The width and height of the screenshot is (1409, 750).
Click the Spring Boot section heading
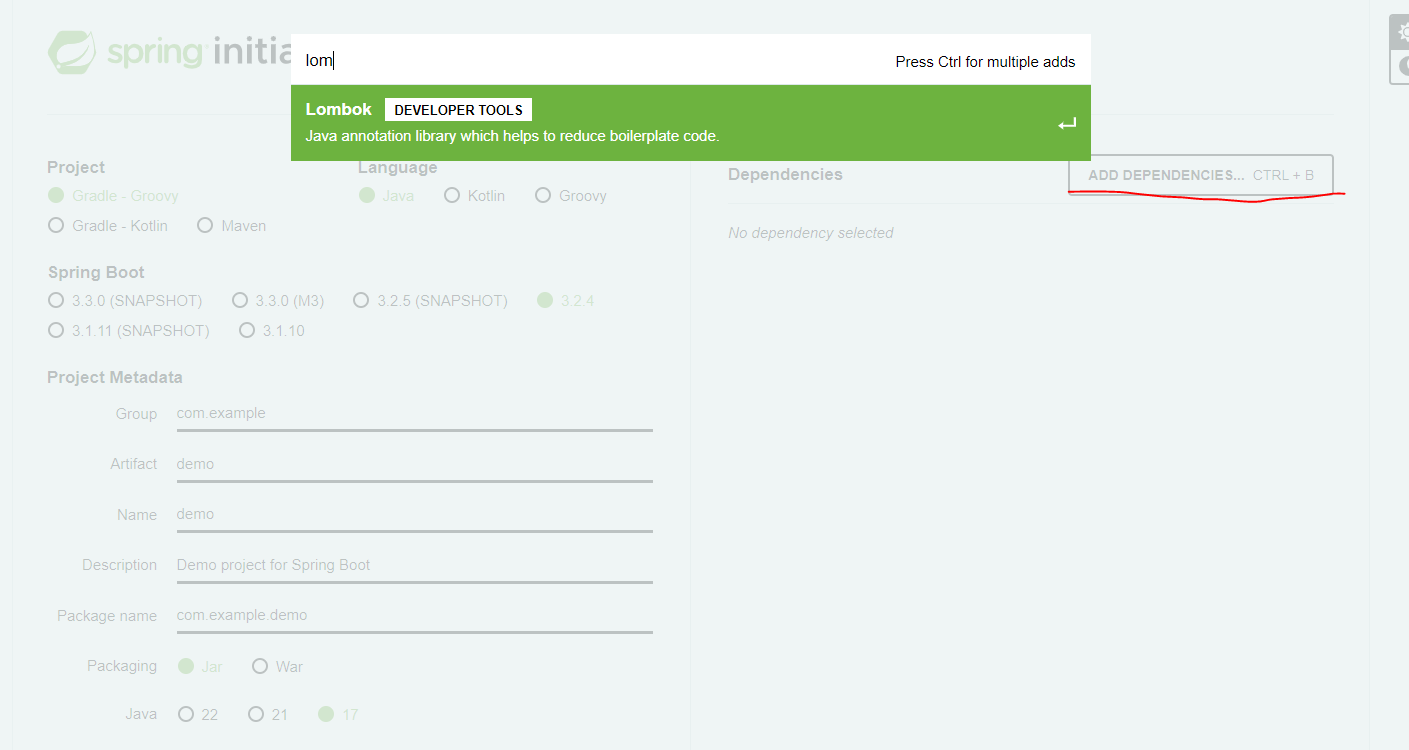pyautogui.click(x=96, y=272)
